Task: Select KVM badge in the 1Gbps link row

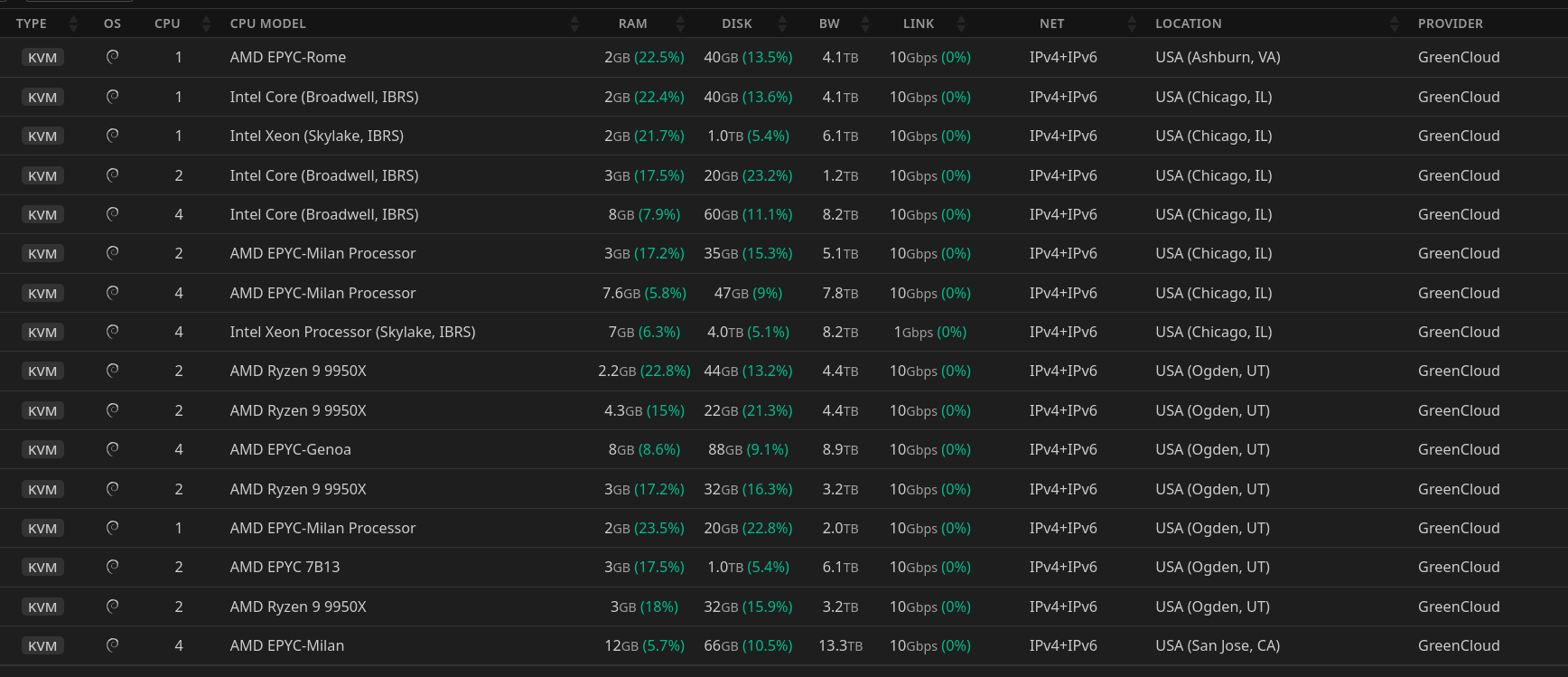Action: point(42,333)
